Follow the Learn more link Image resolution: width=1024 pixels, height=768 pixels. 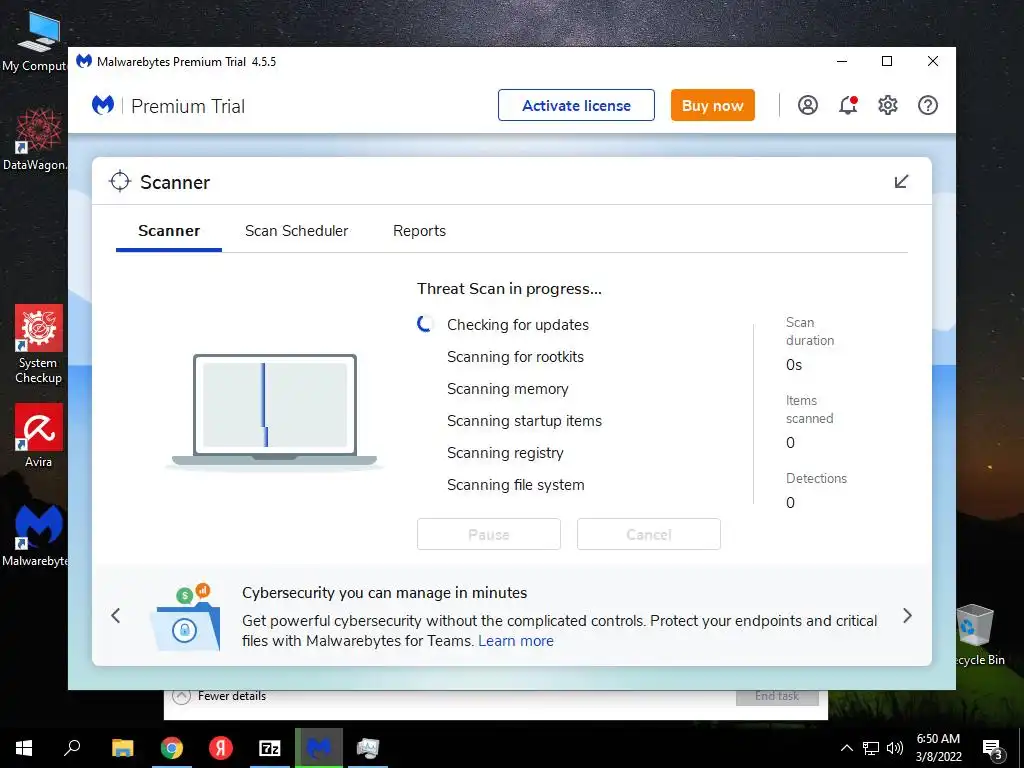[x=516, y=641]
